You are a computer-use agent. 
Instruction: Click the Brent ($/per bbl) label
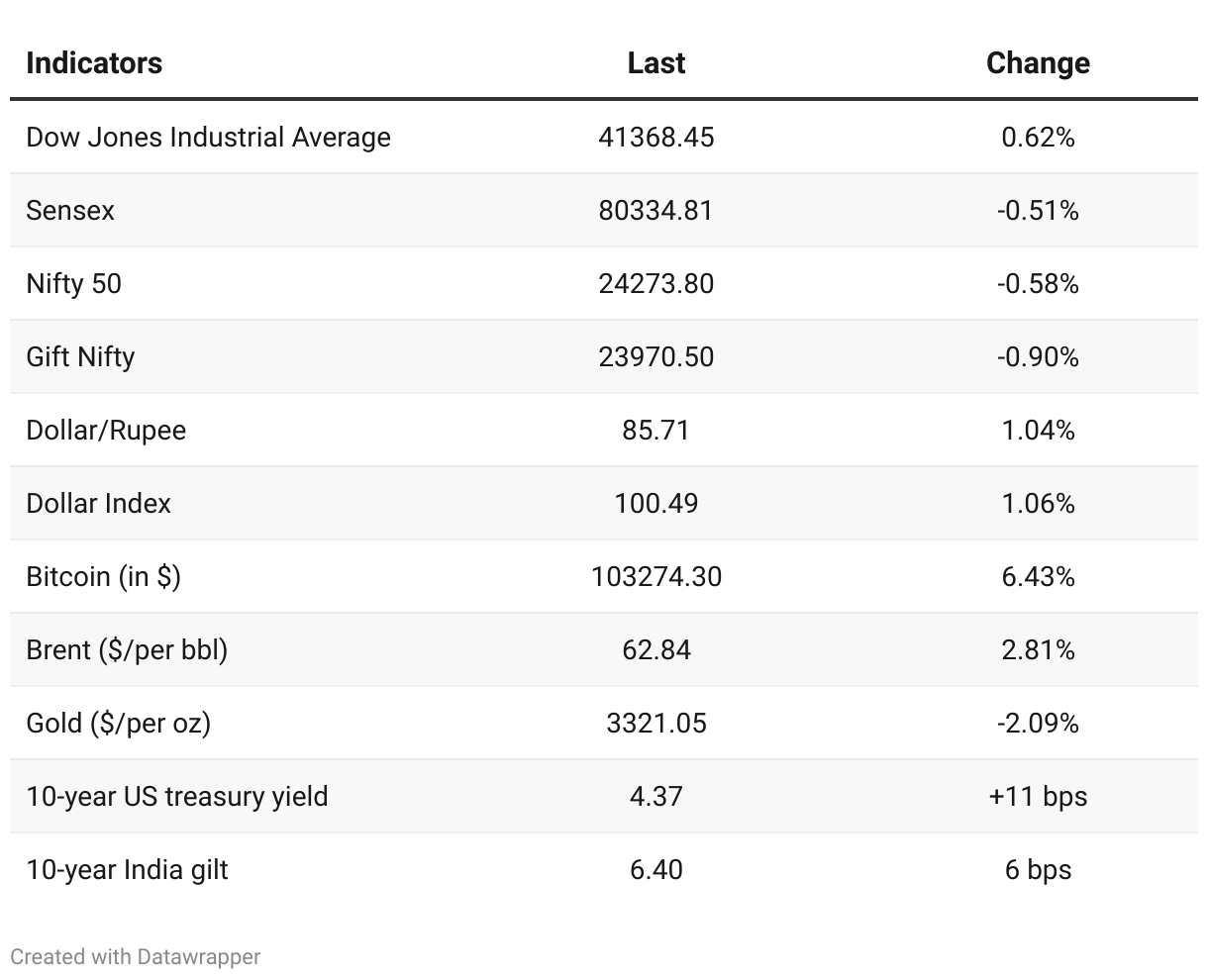tap(127, 649)
